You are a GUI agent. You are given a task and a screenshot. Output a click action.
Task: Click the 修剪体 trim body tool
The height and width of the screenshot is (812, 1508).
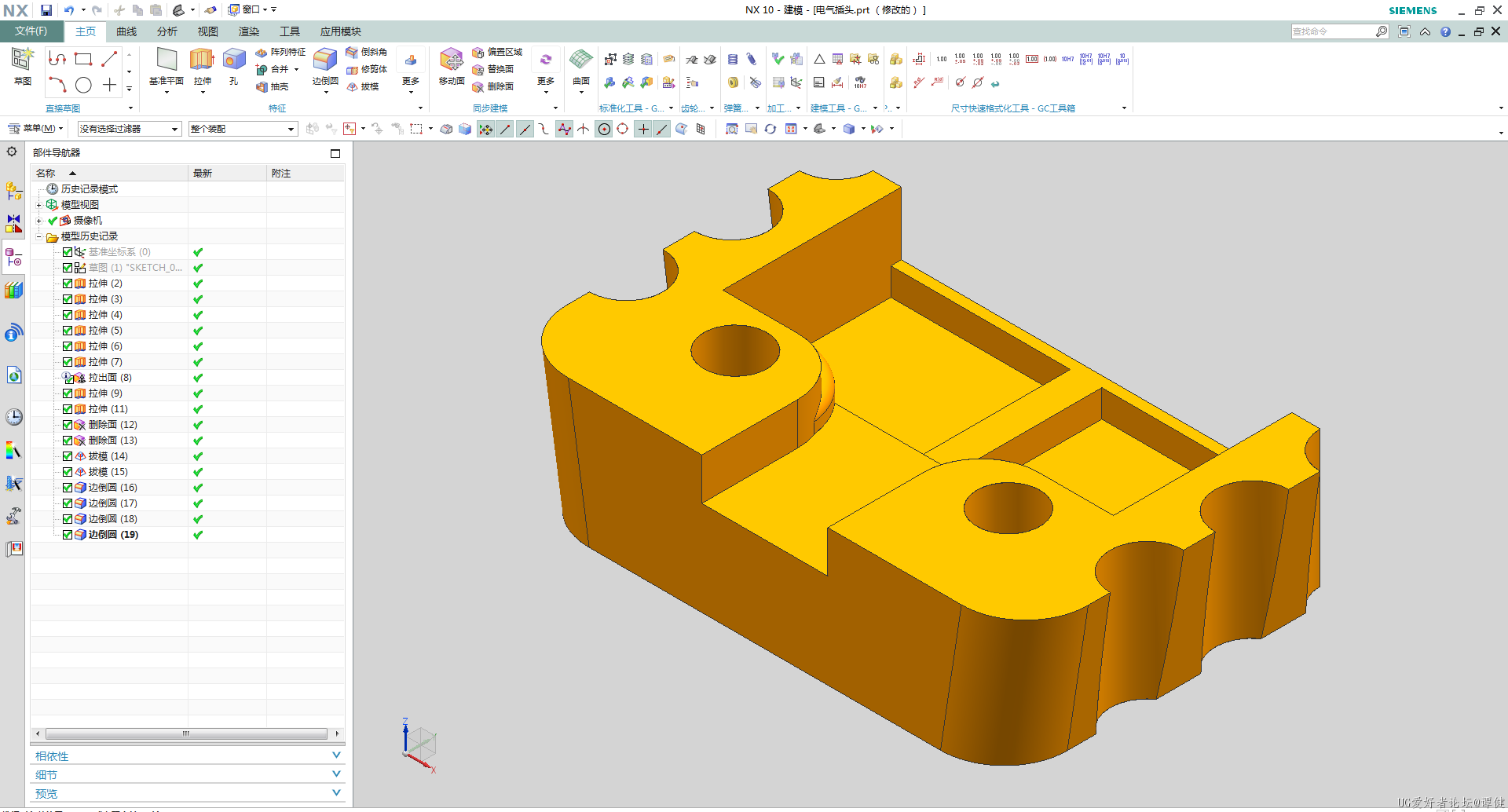click(367, 69)
